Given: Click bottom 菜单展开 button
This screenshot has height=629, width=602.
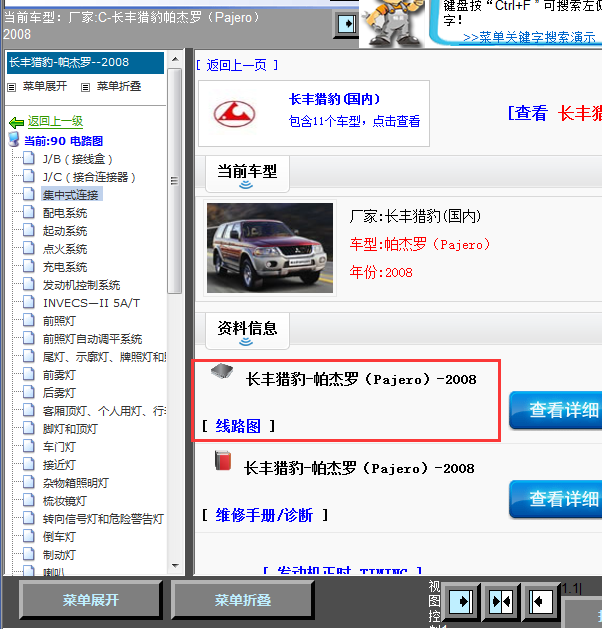Looking at the screenshot, I should pos(91,600).
